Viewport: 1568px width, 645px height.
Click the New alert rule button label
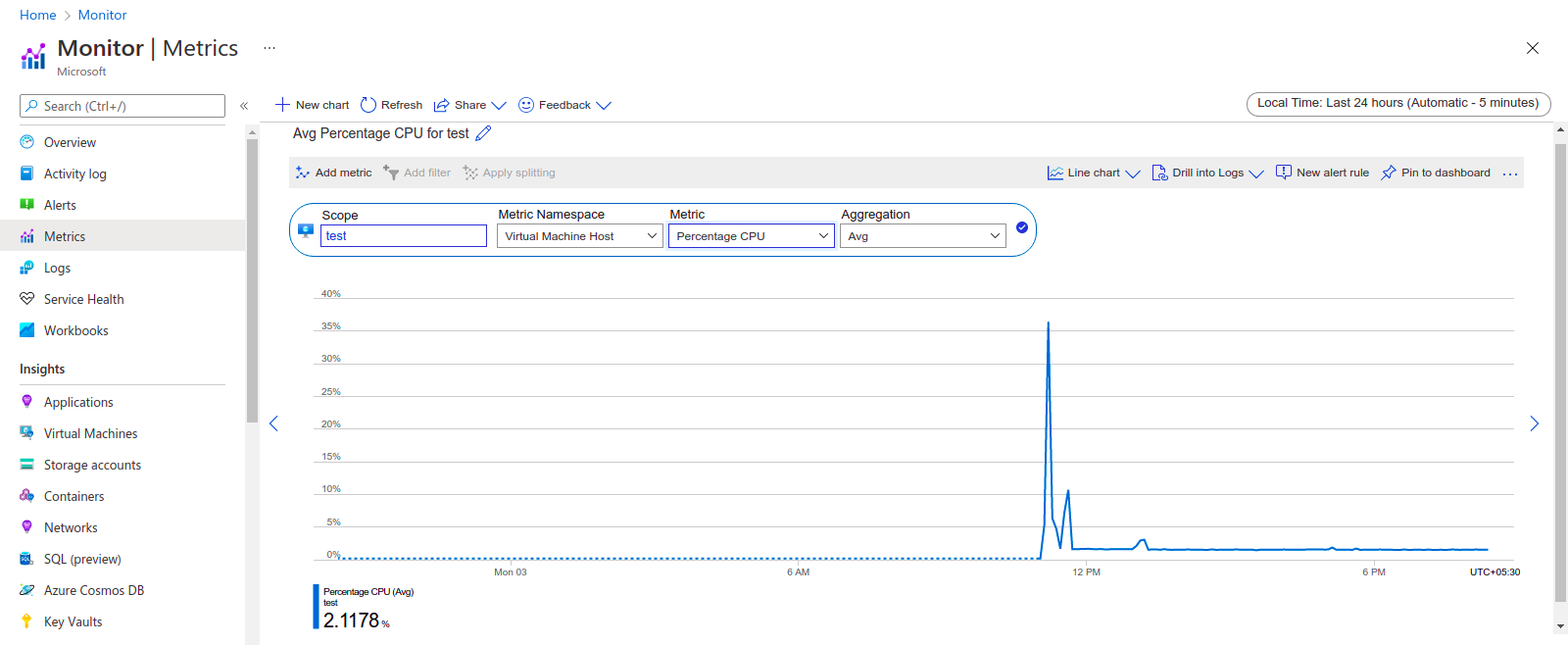(x=1333, y=173)
